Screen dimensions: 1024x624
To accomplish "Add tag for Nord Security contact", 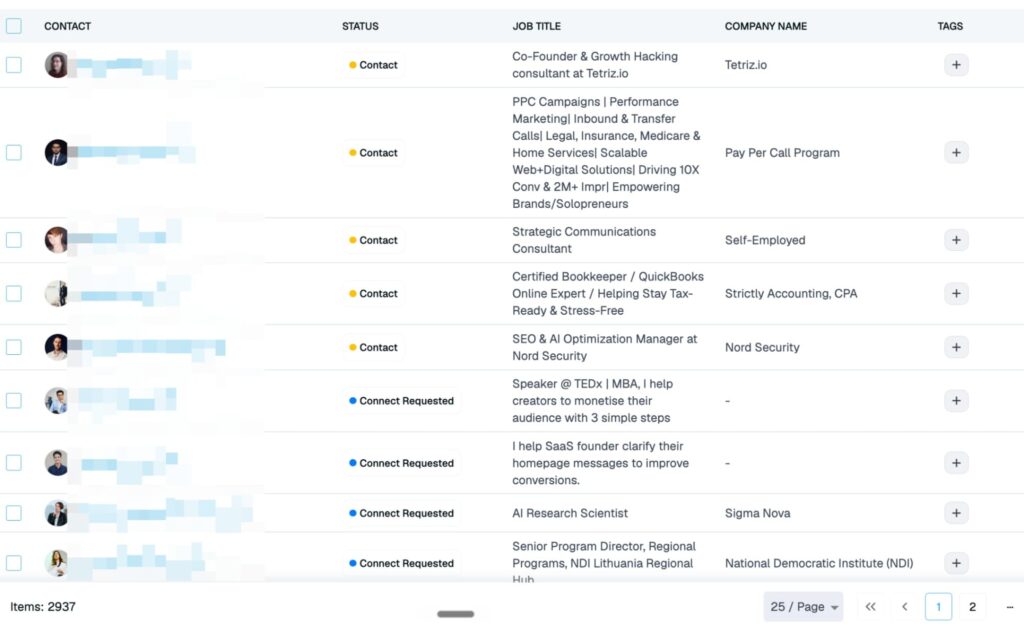I will click(x=956, y=347).
